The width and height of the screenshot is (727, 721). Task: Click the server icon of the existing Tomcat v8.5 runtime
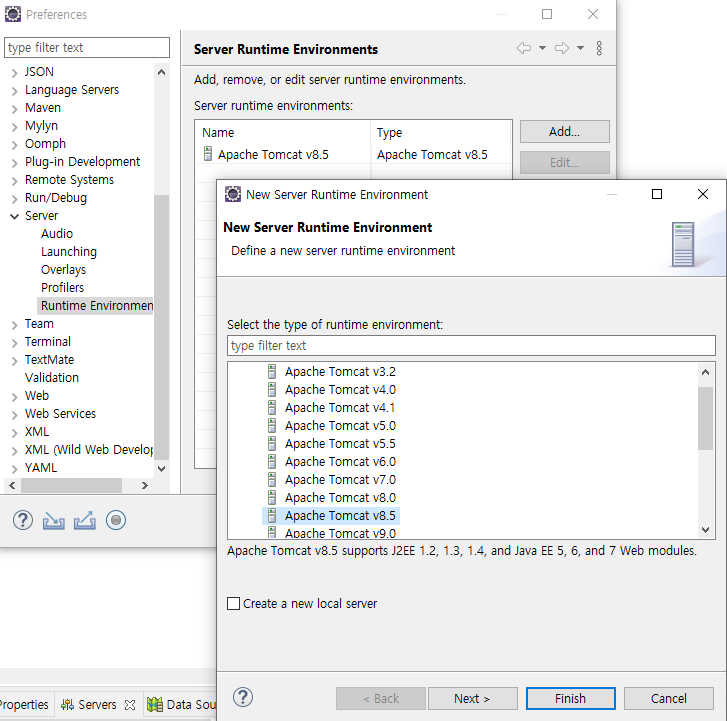tap(208, 154)
